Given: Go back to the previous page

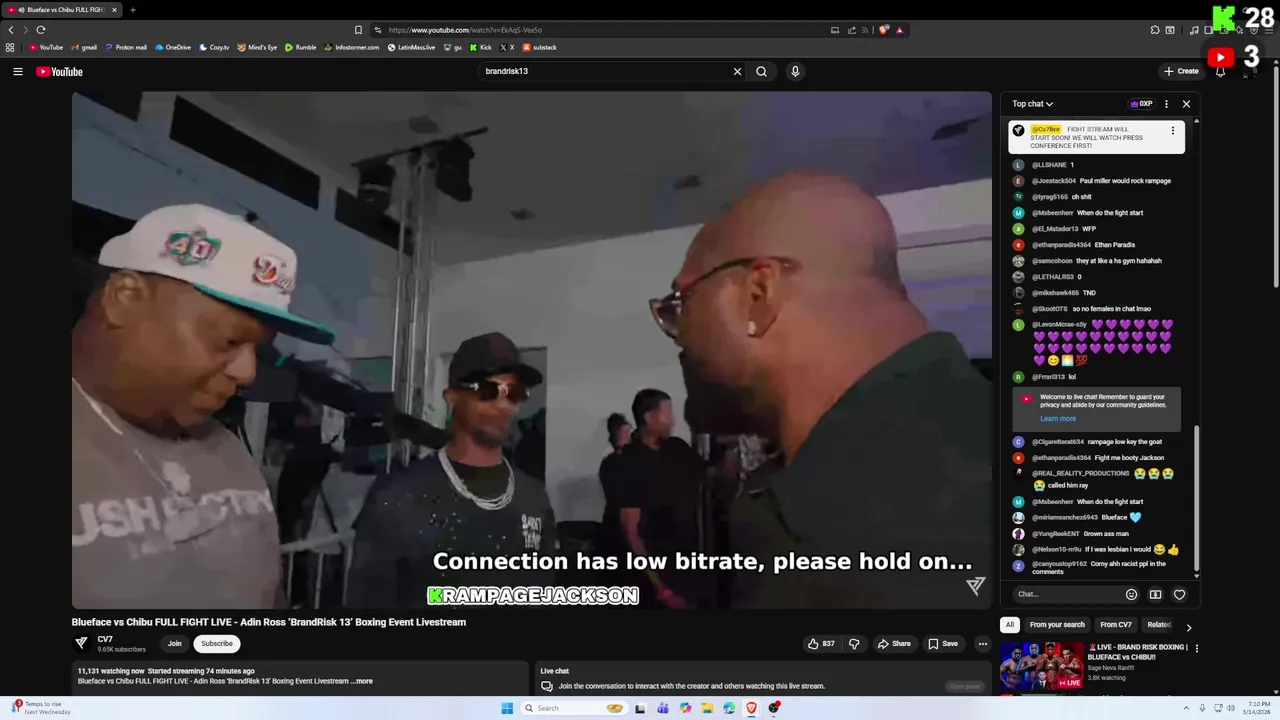Looking at the screenshot, I should pos(11,30).
